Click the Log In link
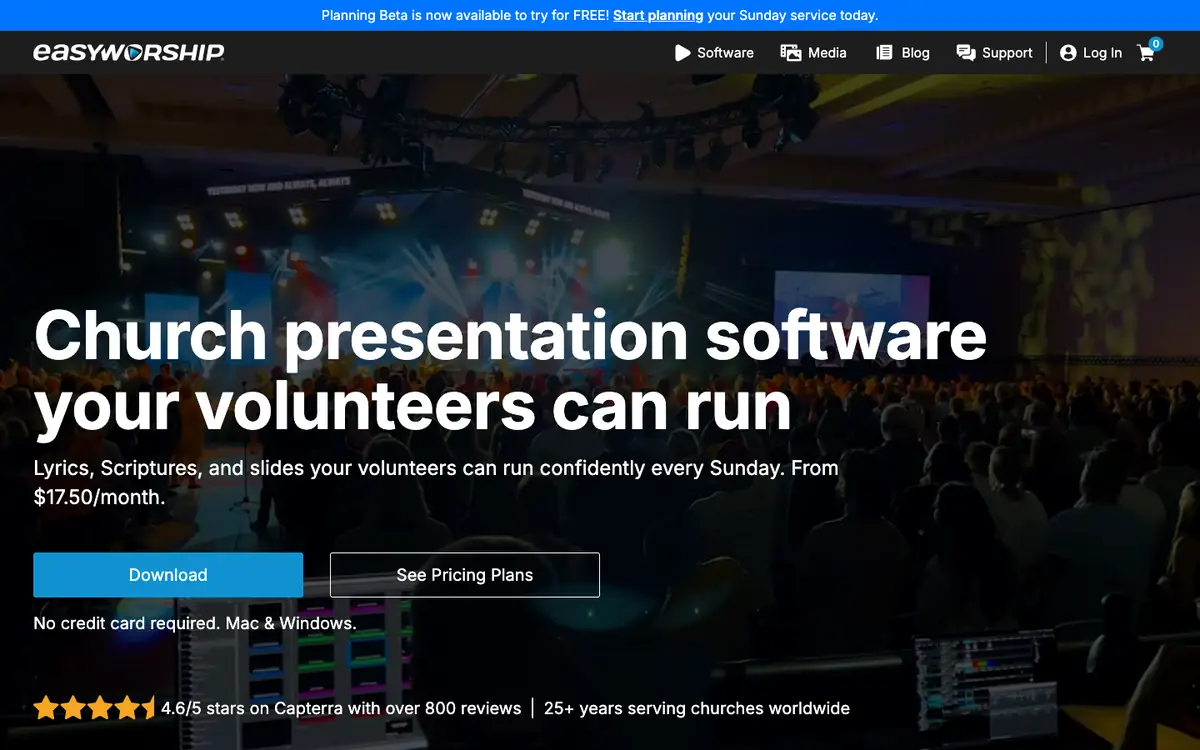This screenshot has width=1200, height=750. (1091, 53)
